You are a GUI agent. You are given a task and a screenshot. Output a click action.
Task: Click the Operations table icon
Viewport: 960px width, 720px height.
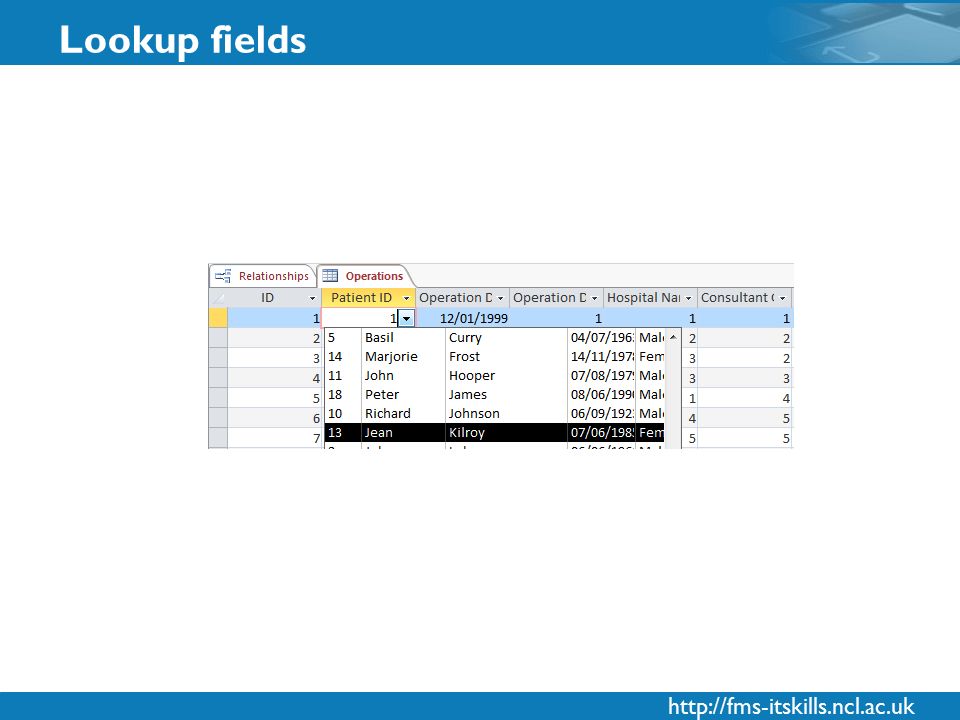click(330, 276)
